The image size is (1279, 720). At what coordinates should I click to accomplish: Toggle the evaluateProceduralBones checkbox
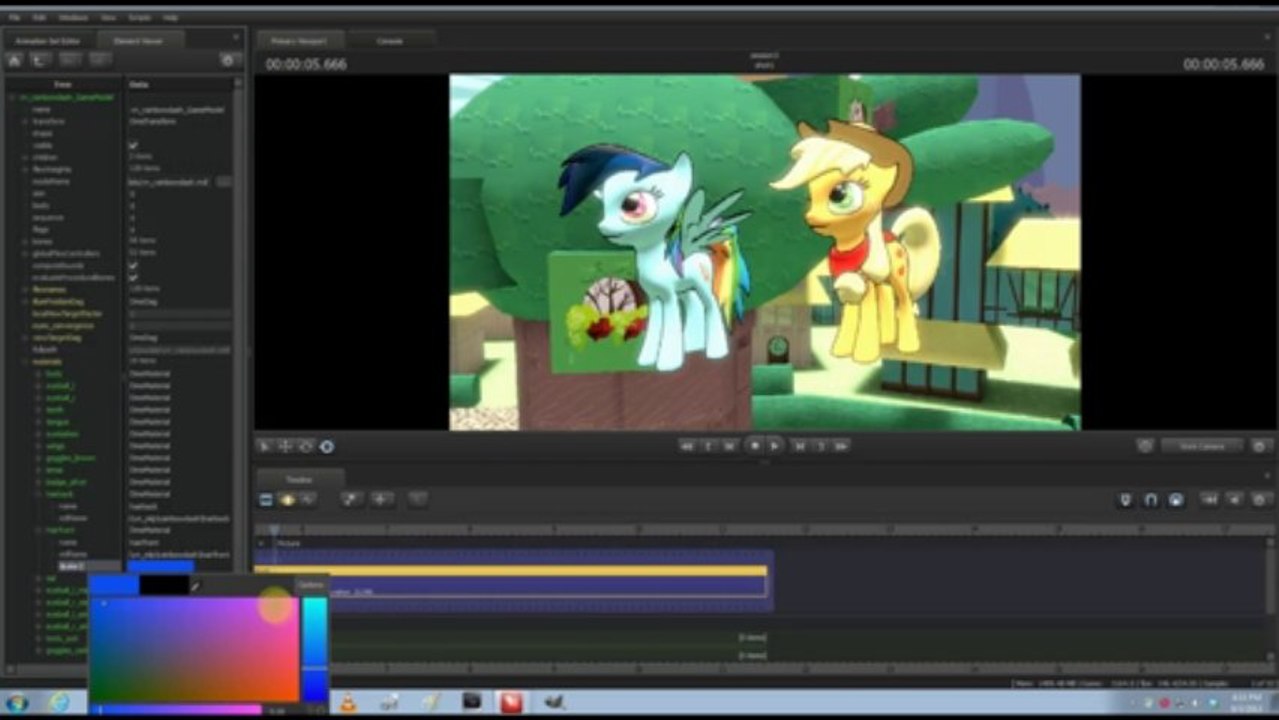(x=134, y=277)
